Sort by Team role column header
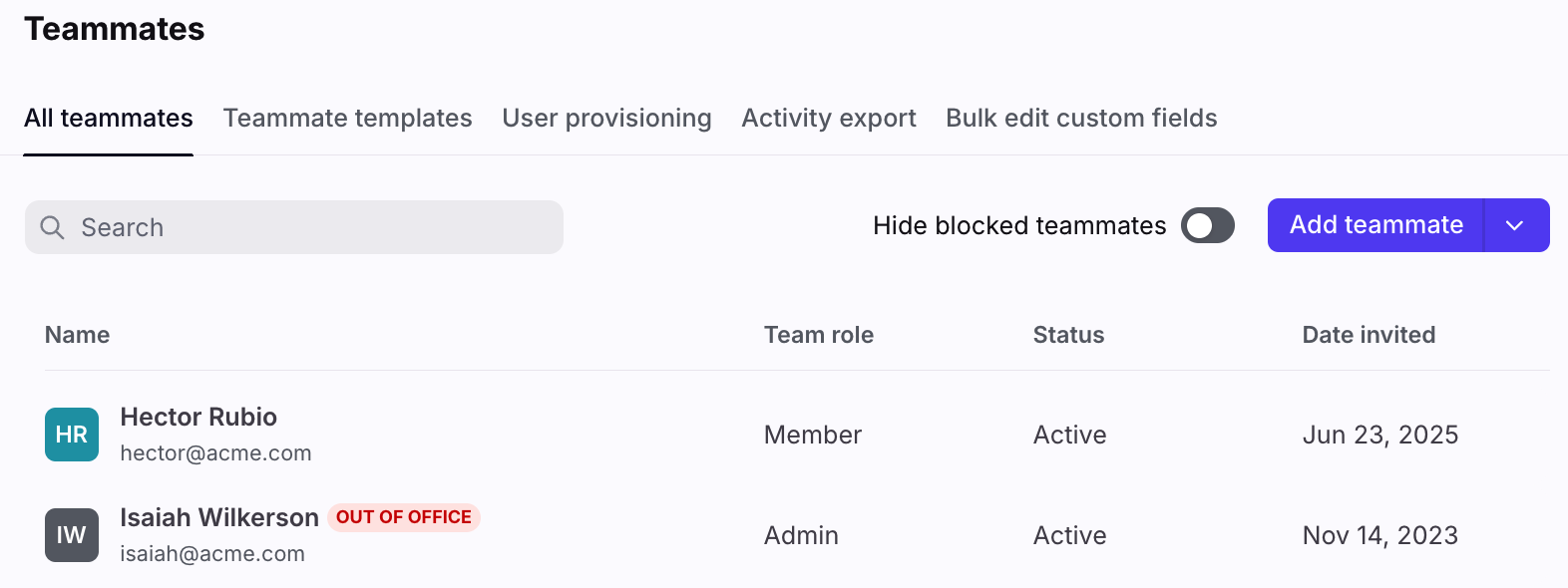The width and height of the screenshot is (1568, 588). pos(819,335)
